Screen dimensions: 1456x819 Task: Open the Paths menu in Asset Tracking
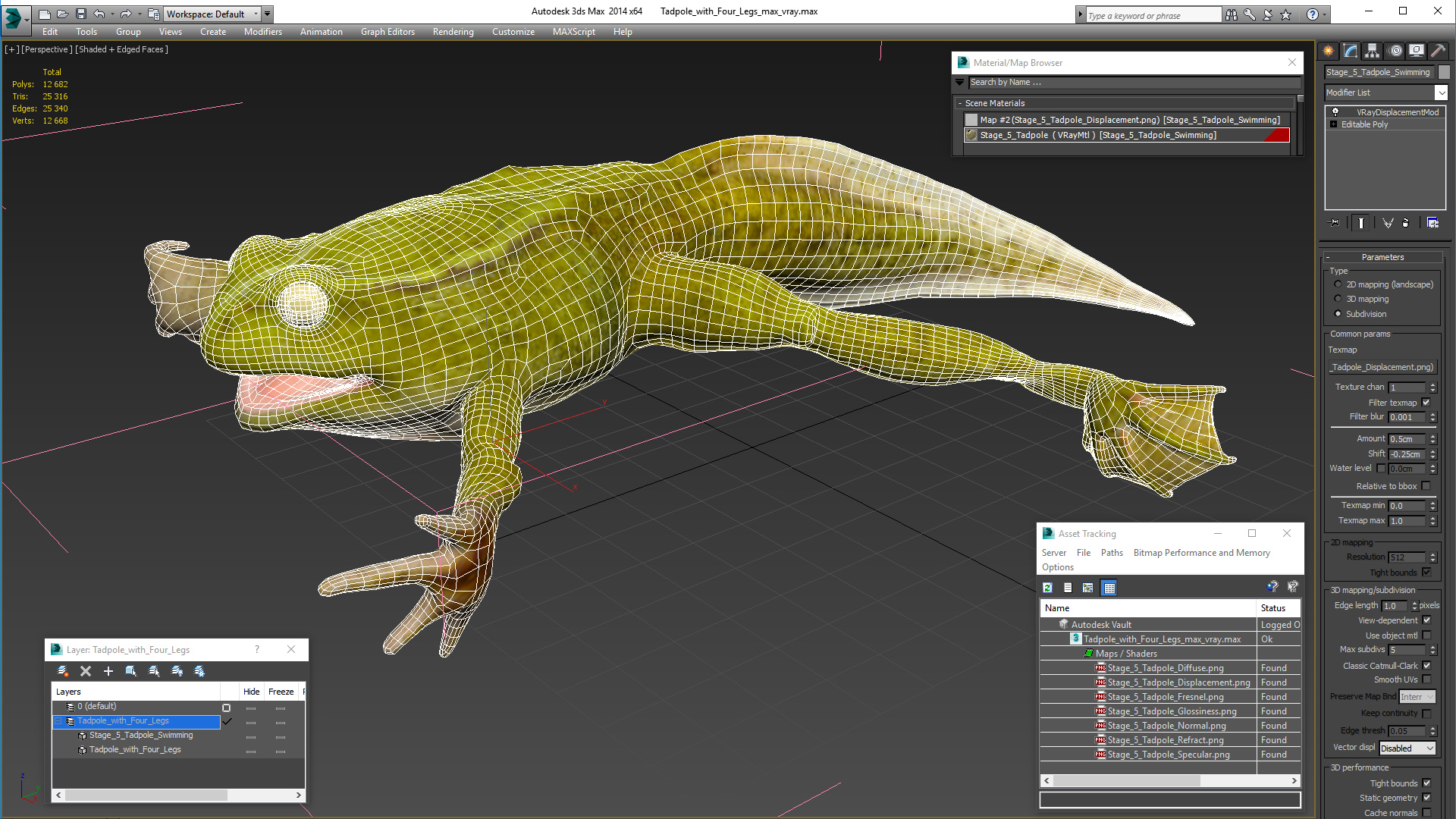pos(1111,553)
